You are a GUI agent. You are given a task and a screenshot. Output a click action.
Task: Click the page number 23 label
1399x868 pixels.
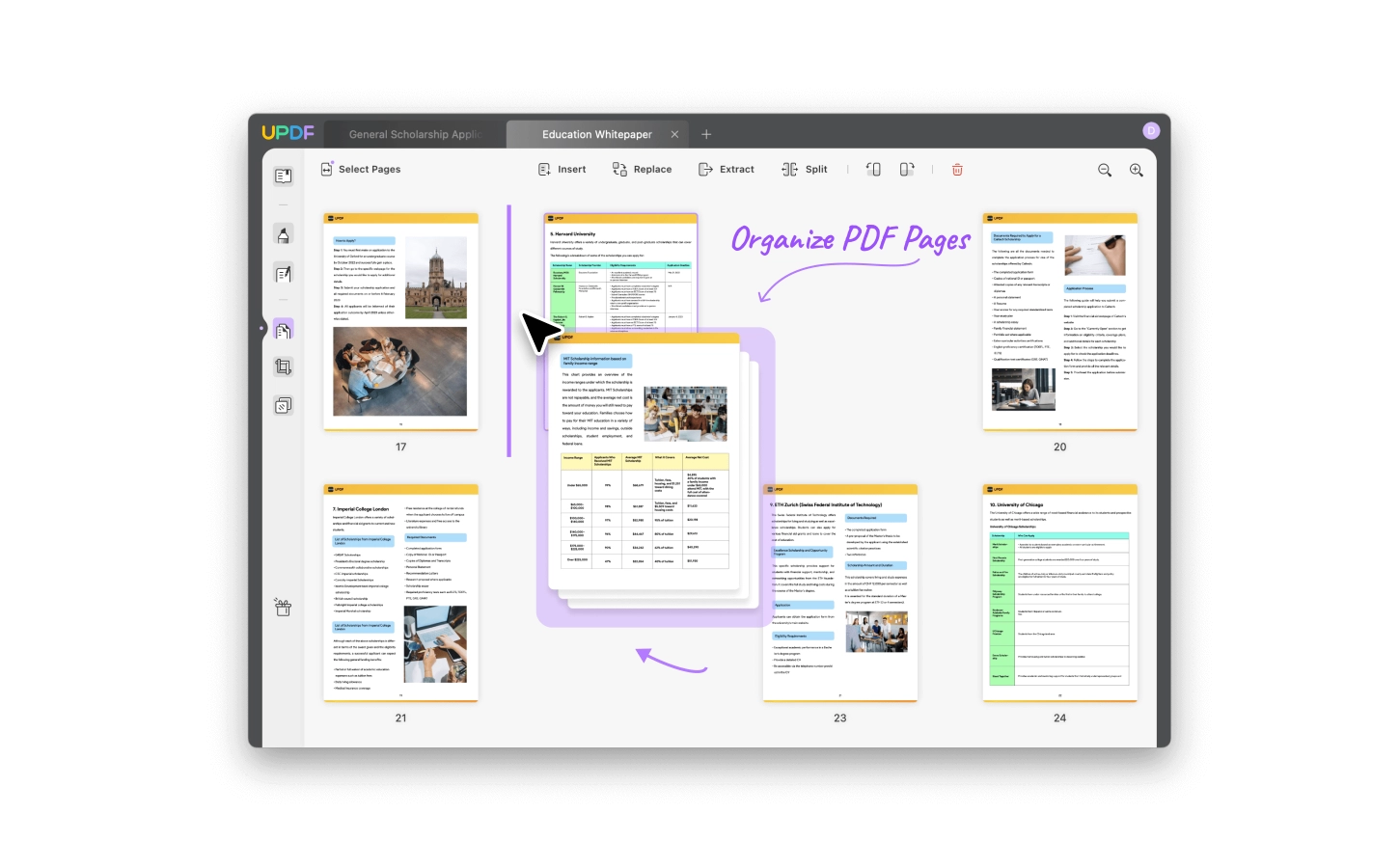coord(839,718)
